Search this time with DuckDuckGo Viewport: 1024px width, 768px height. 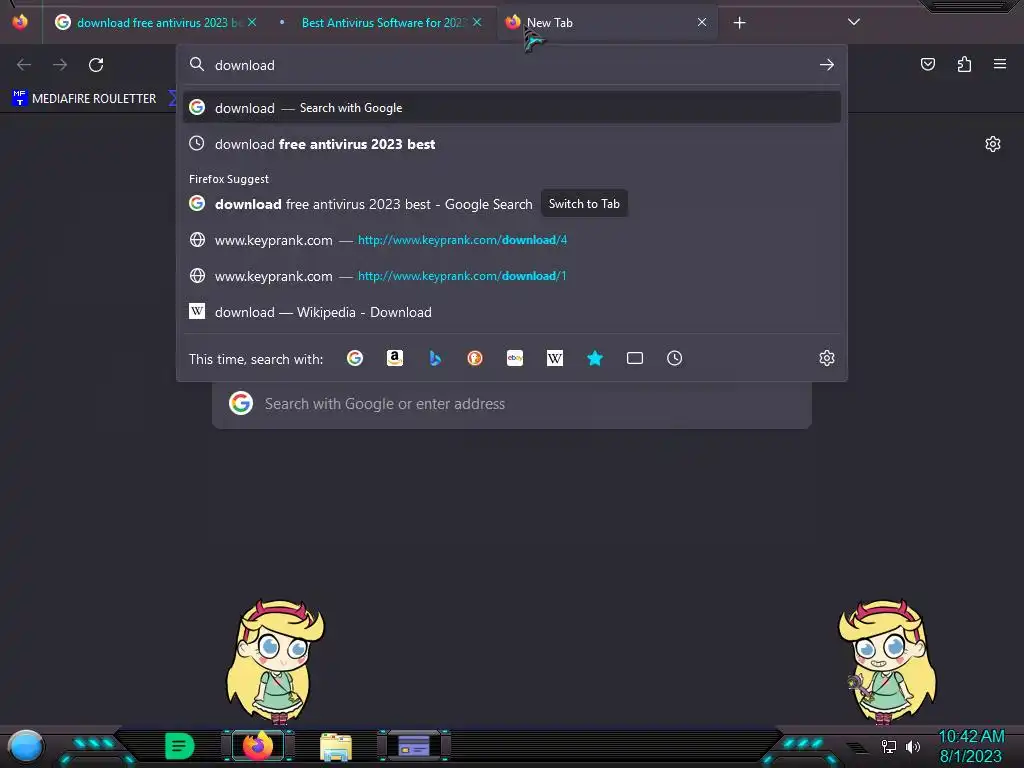[x=475, y=358]
